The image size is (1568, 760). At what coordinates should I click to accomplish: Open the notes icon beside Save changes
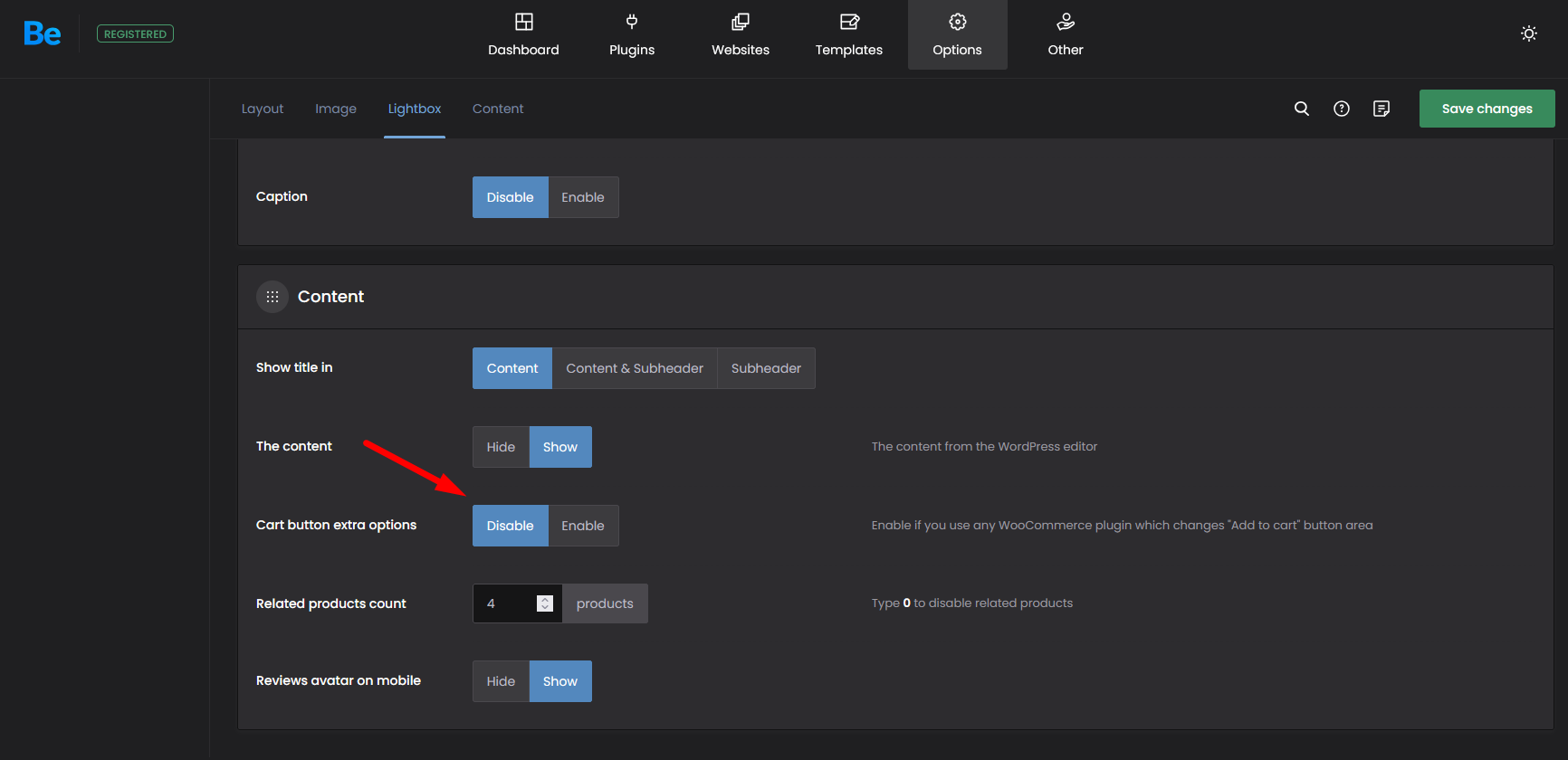[x=1382, y=109]
